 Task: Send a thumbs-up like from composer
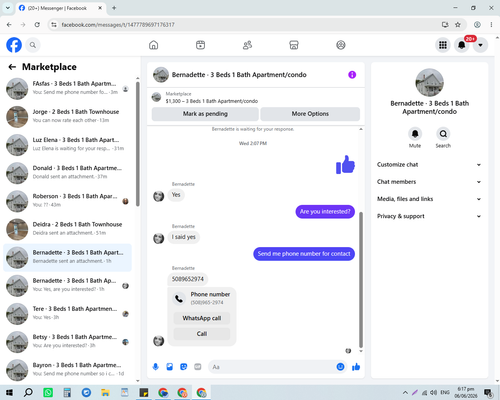point(356,367)
